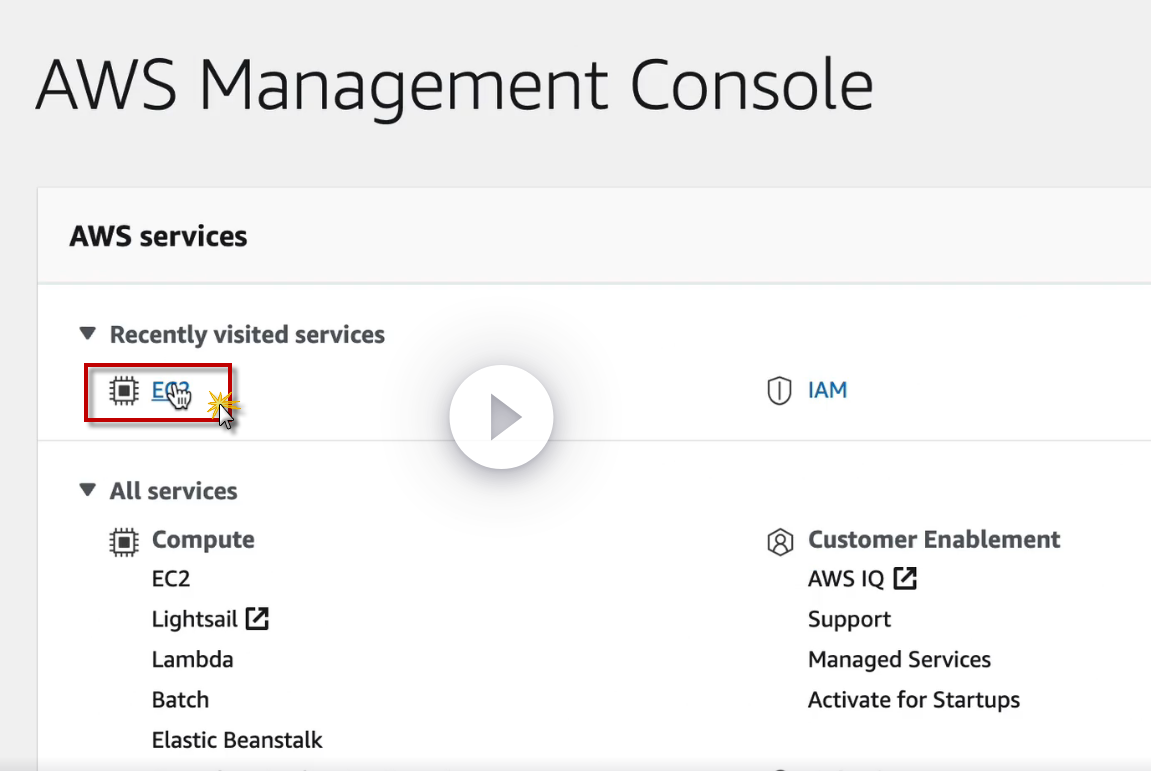Select Lambda in the Compute list
Image resolution: width=1151 pixels, height=771 pixels.
[x=192, y=660]
